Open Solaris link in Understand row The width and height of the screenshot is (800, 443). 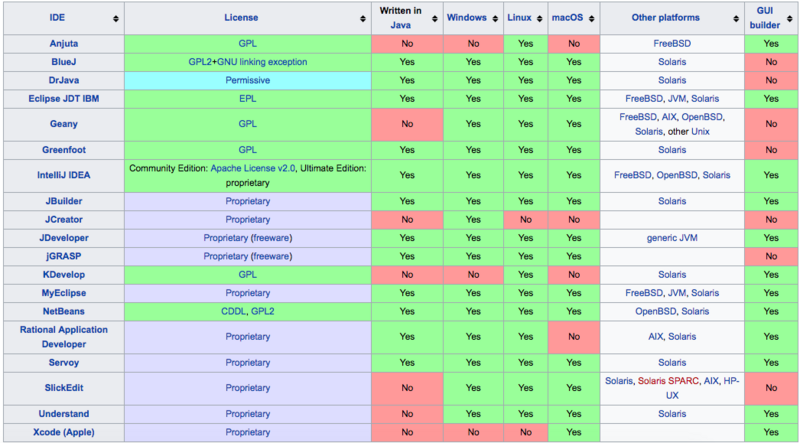point(672,414)
